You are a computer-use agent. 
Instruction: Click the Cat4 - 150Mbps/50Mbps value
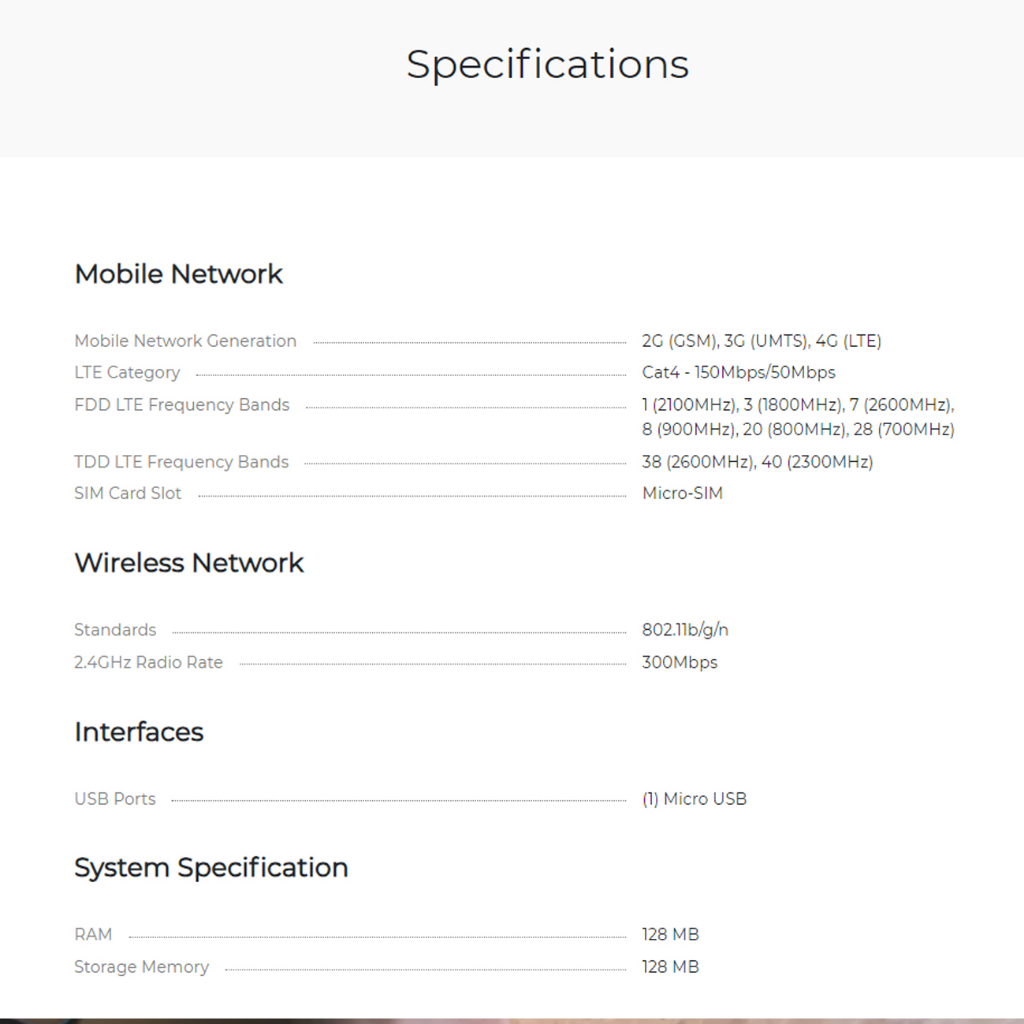pos(738,373)
